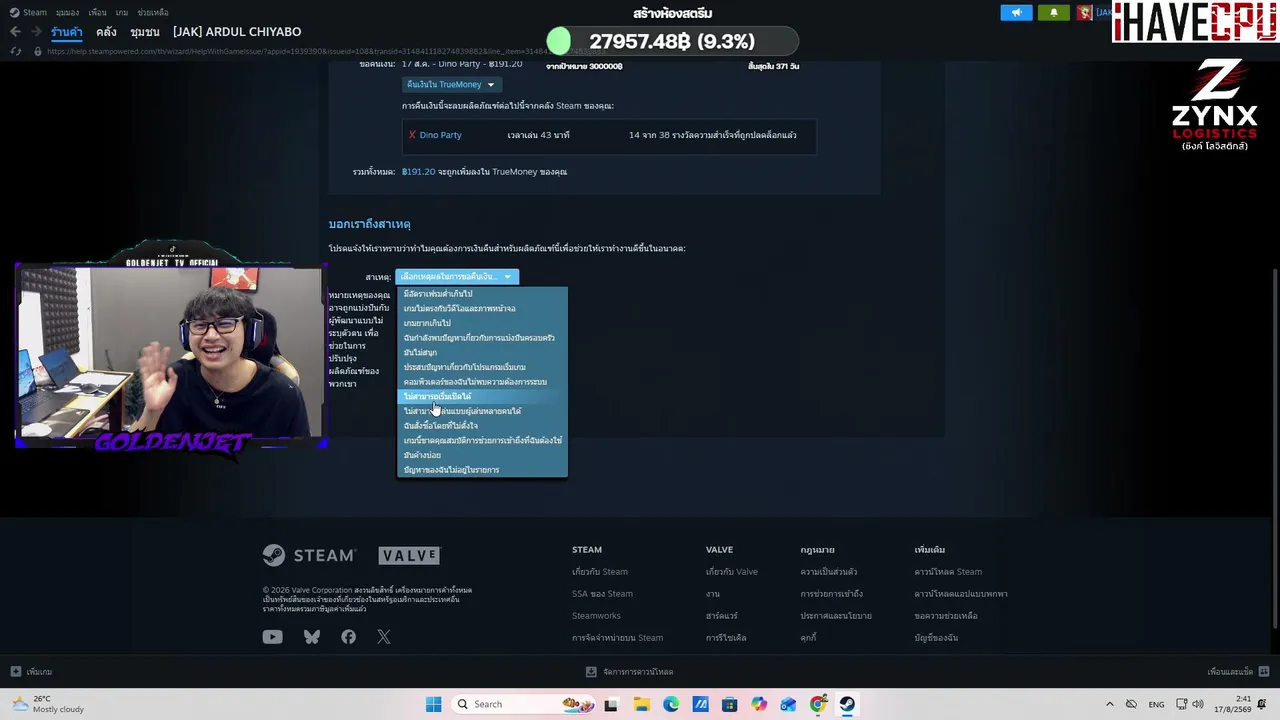Open the คุกกี้ (Cookies) footer link
The width and height of the screenshot is (1280, 720).
pyautogui.click(x=808, y=638)
